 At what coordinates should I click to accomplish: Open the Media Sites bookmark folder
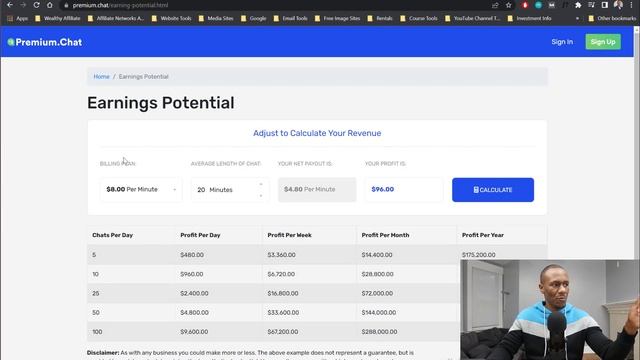tap(216, 18)
